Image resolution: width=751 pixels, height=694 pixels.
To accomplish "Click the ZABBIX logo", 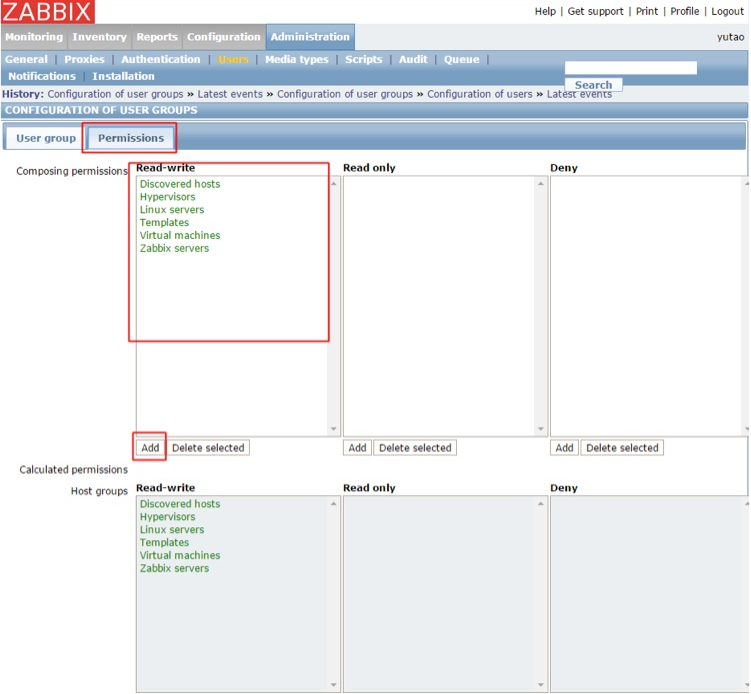I will tap(48, 11).
